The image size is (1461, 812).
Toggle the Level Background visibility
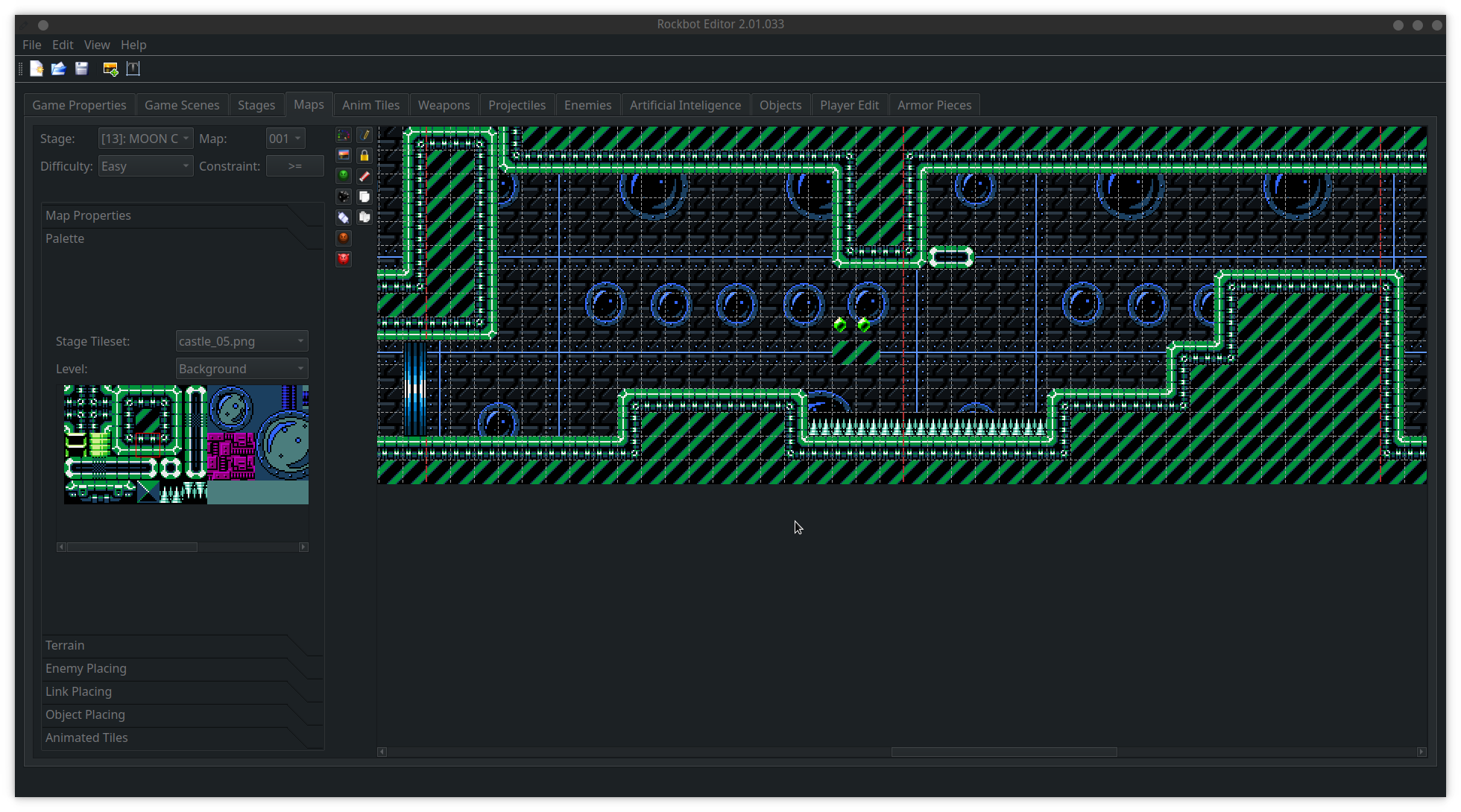tap(344, 156)
